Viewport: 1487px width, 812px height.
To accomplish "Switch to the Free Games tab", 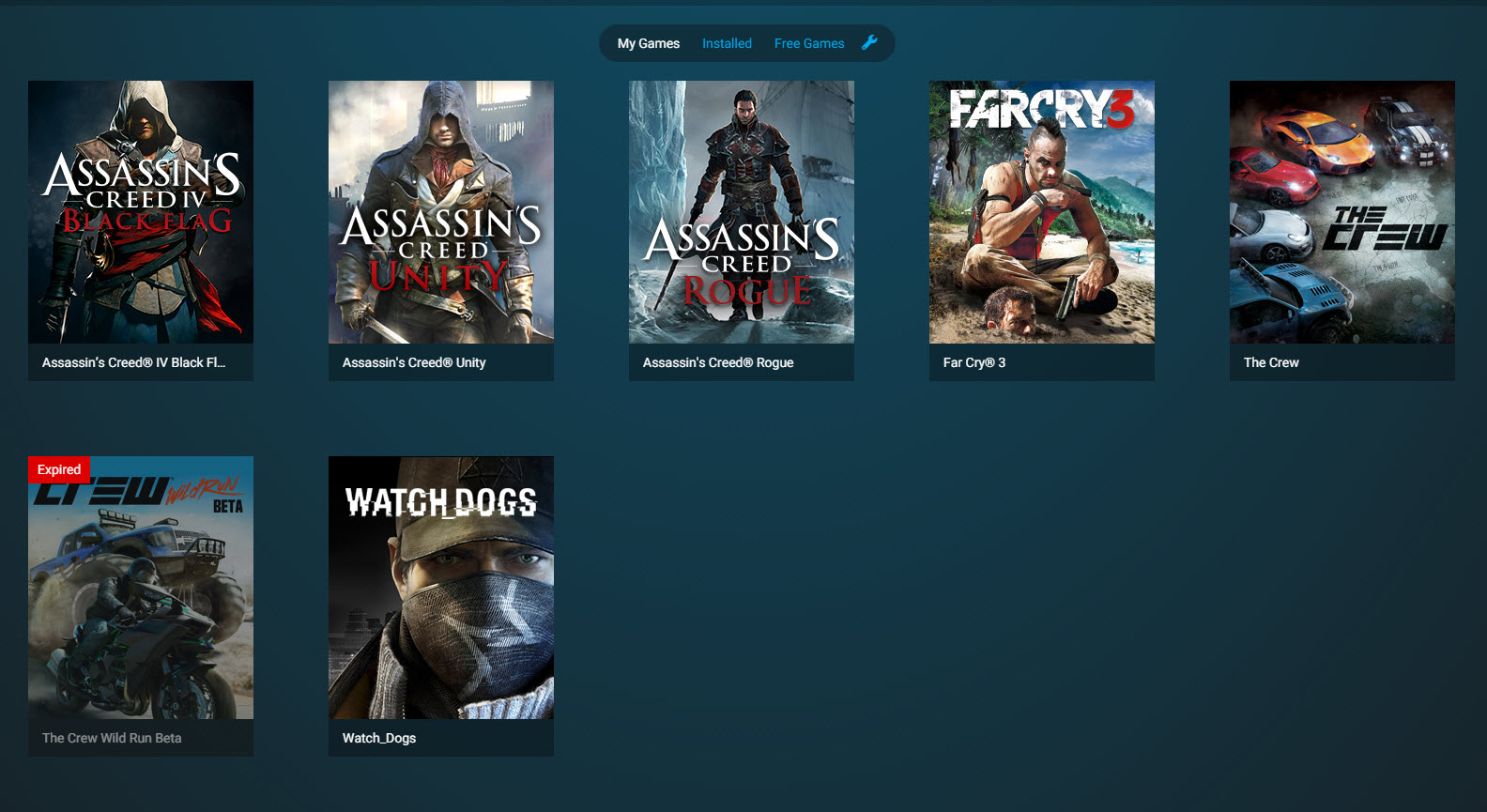I will 809,43.
